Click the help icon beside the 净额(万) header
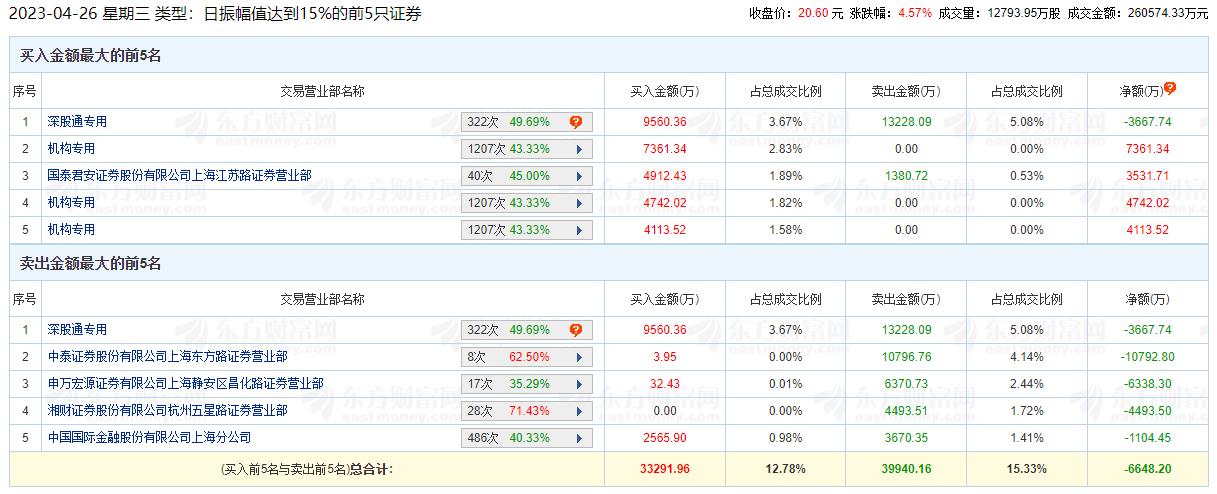This screenshot has width=1217, height=494. point(1170,88)
